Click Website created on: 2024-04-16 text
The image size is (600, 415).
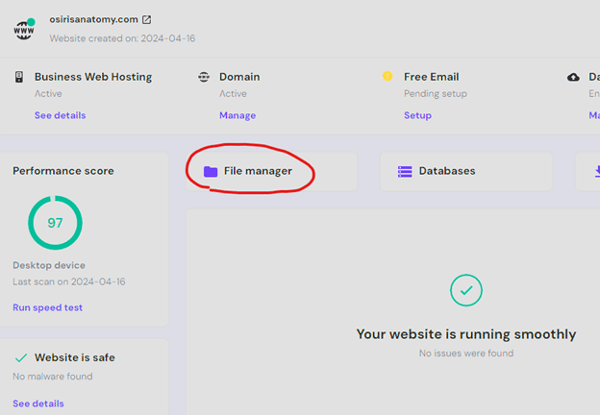pyautogui.click(x=122, y=38)
